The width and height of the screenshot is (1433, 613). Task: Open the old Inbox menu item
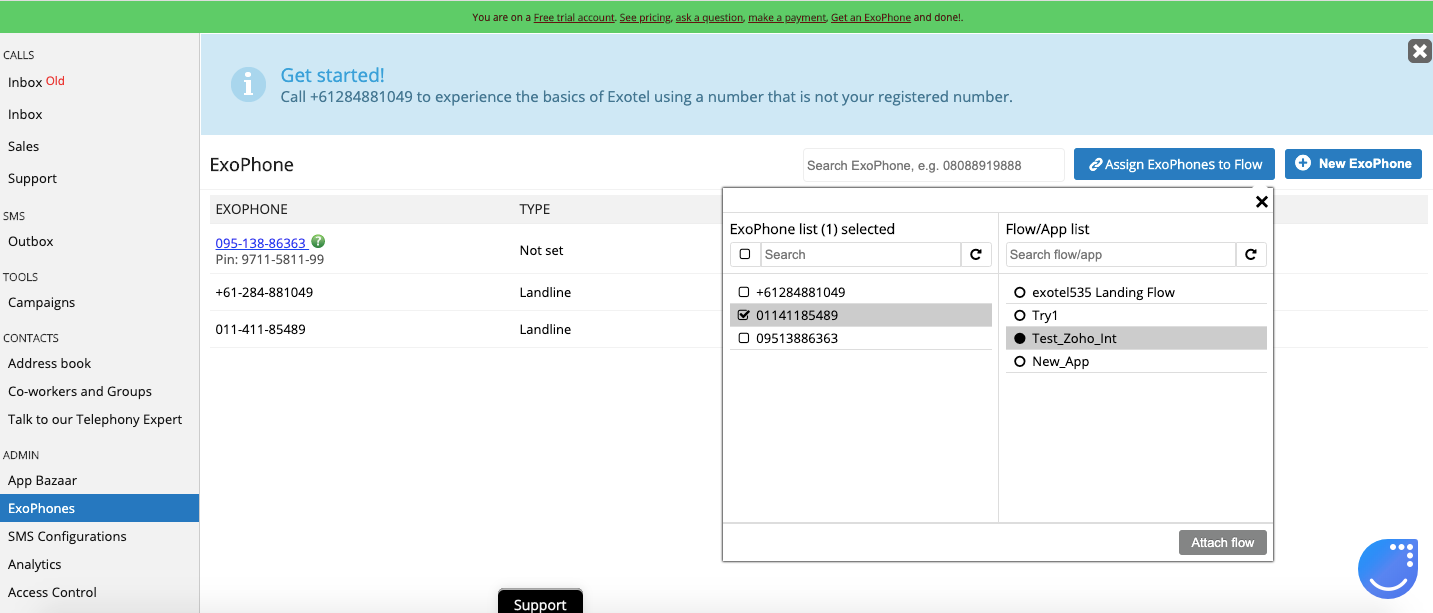[x=36, y=82]
